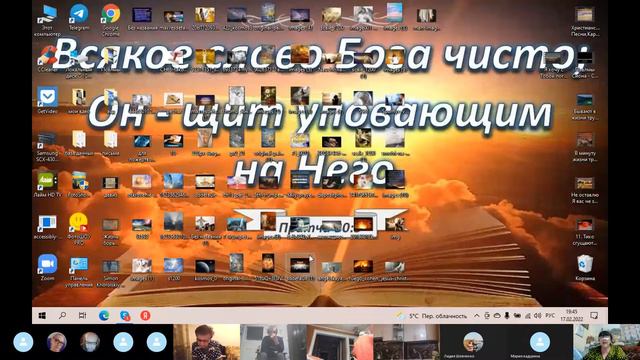Screen dimensions: 640x360
Task: Open the volume tray control
Action: coord(538,316)
